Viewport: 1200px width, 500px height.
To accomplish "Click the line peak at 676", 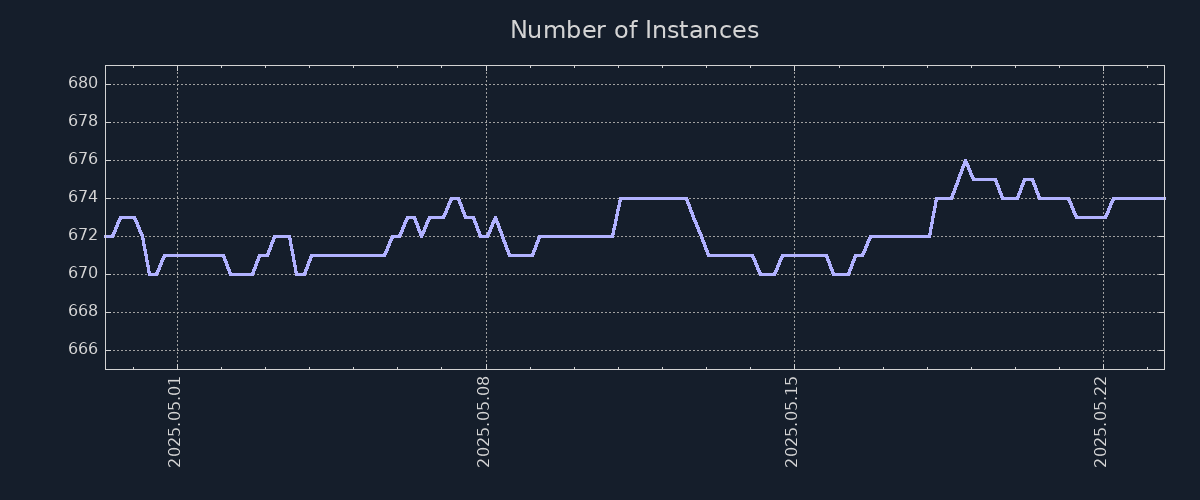I will tap(965, 160).
